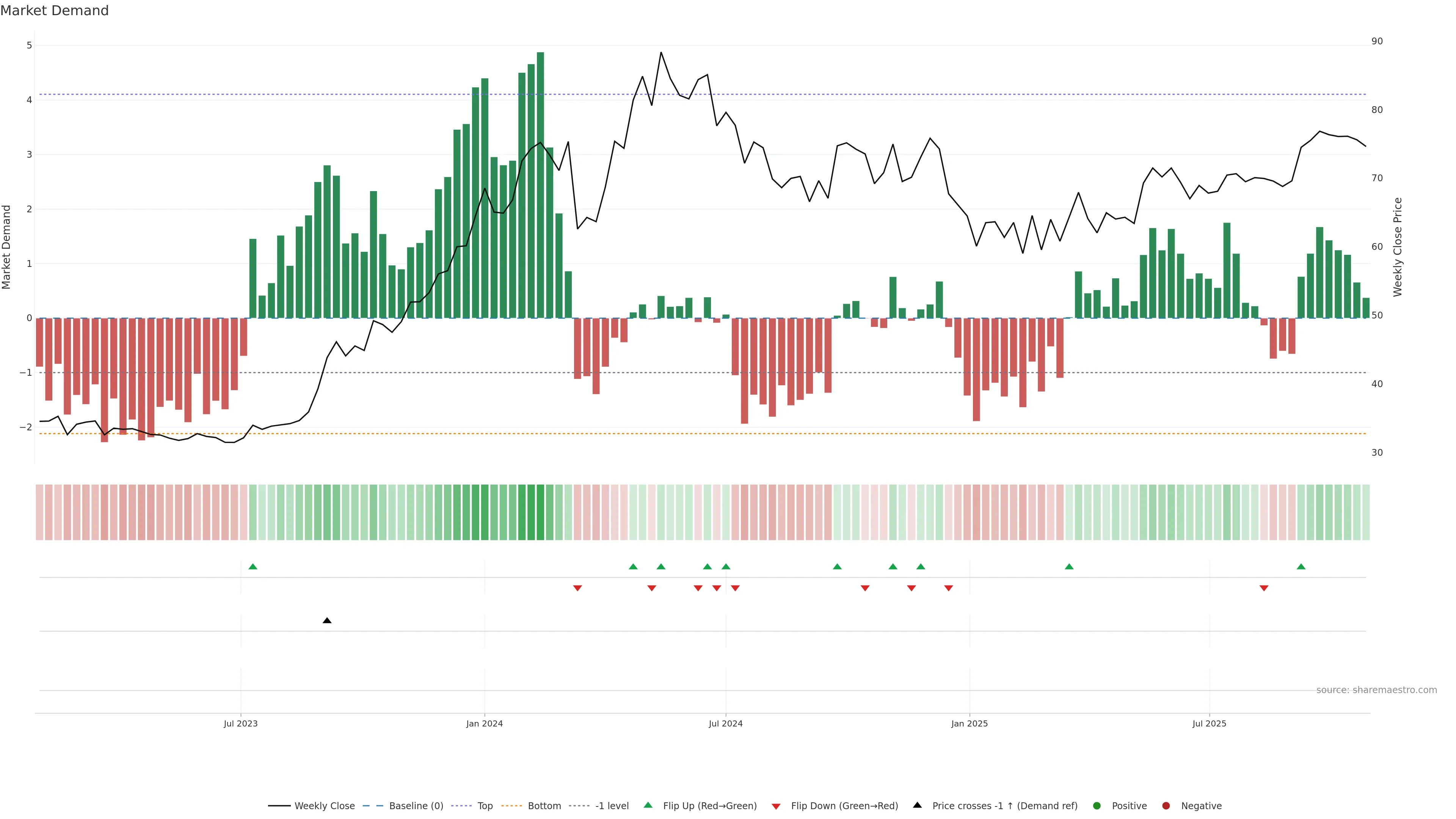Click the red Negative legend dot
Screen dimensions: 1456x819
1166,806
